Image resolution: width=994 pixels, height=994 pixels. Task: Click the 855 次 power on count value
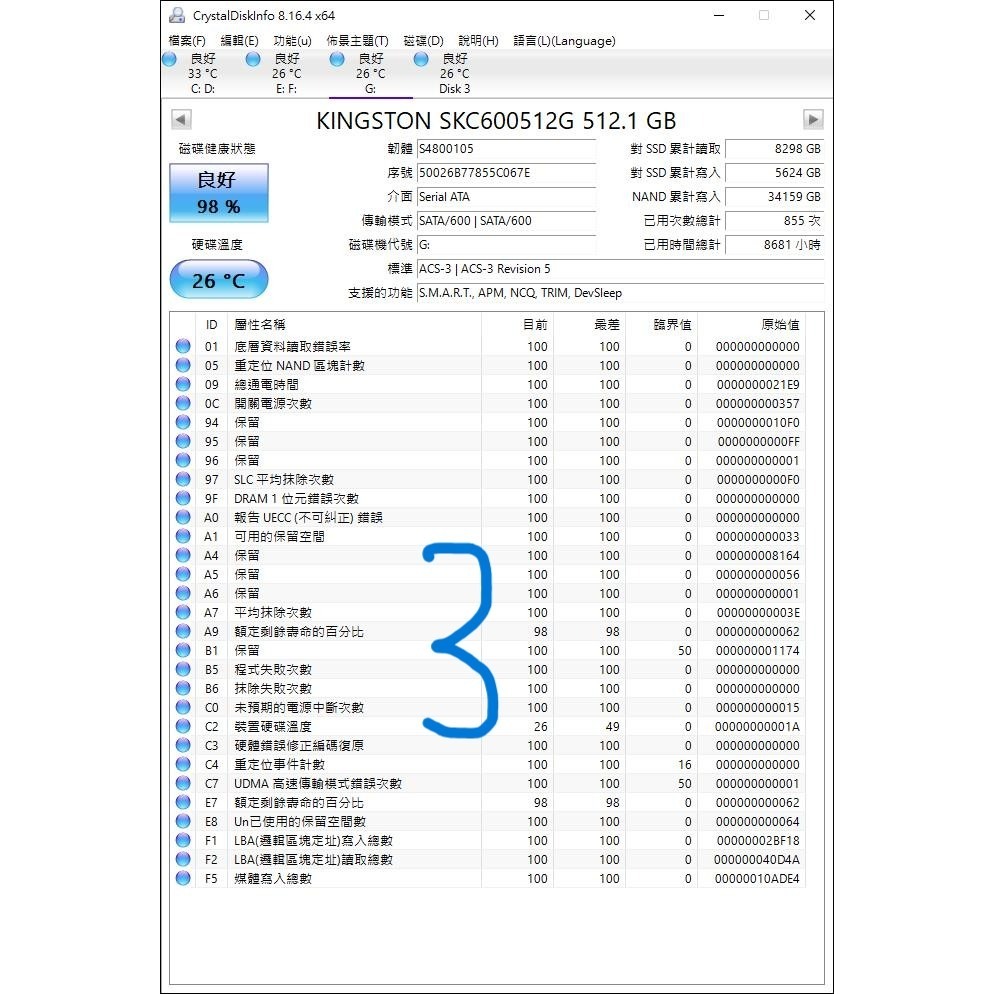tap(774, 221)
